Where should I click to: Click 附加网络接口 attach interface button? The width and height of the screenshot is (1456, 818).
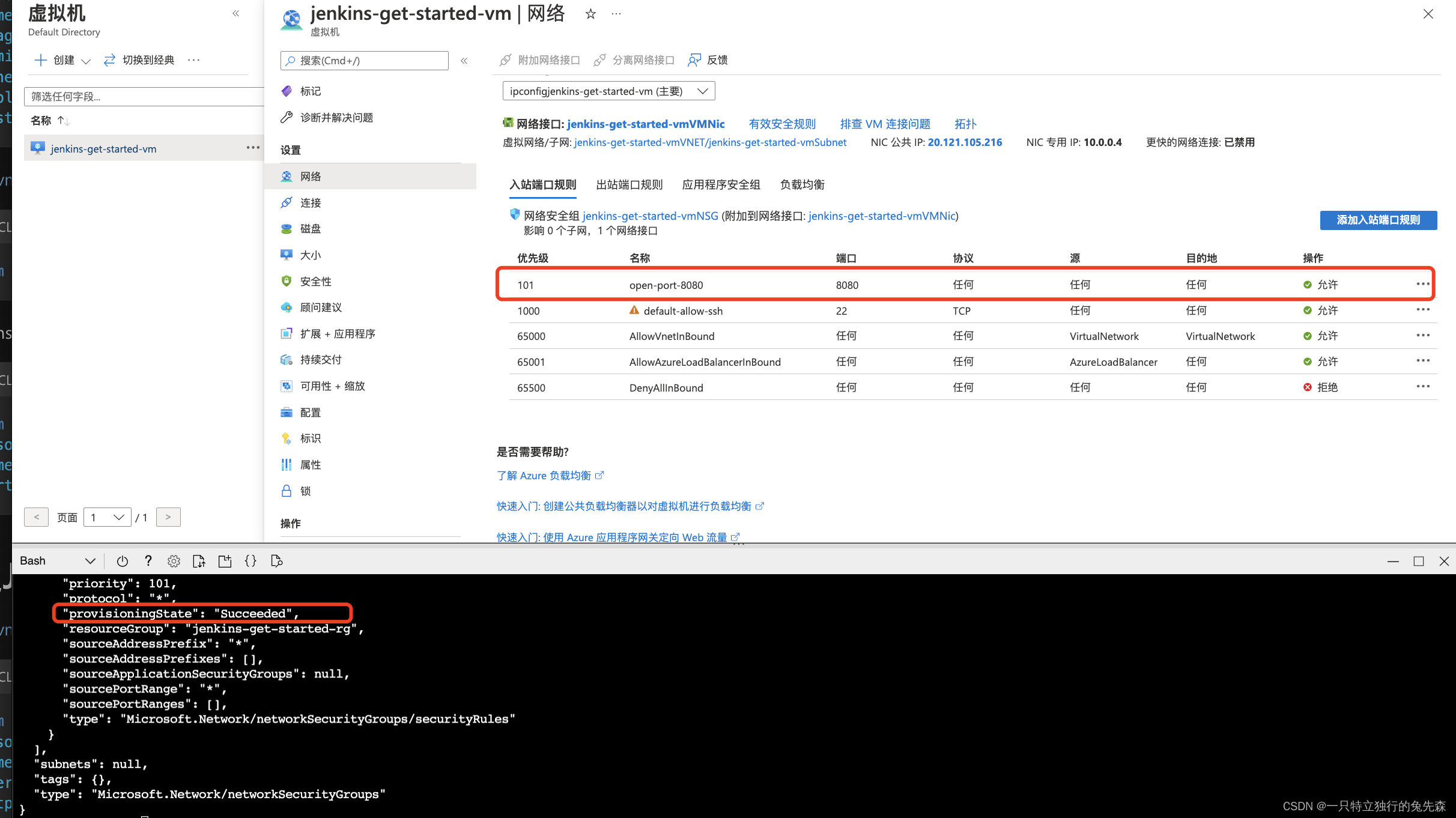pos(539,60)
